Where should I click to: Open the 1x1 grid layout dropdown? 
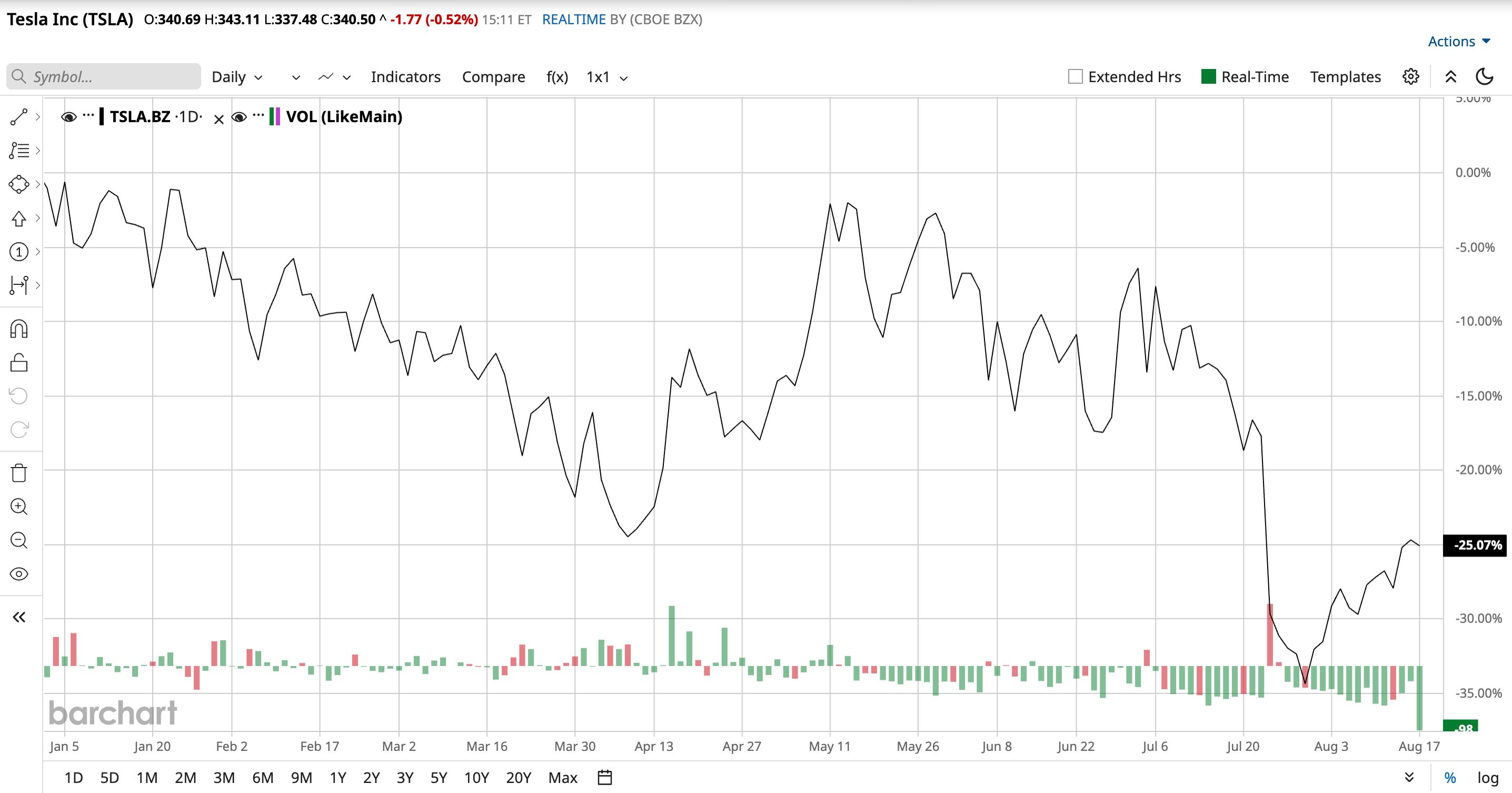[x=607, y=77]
